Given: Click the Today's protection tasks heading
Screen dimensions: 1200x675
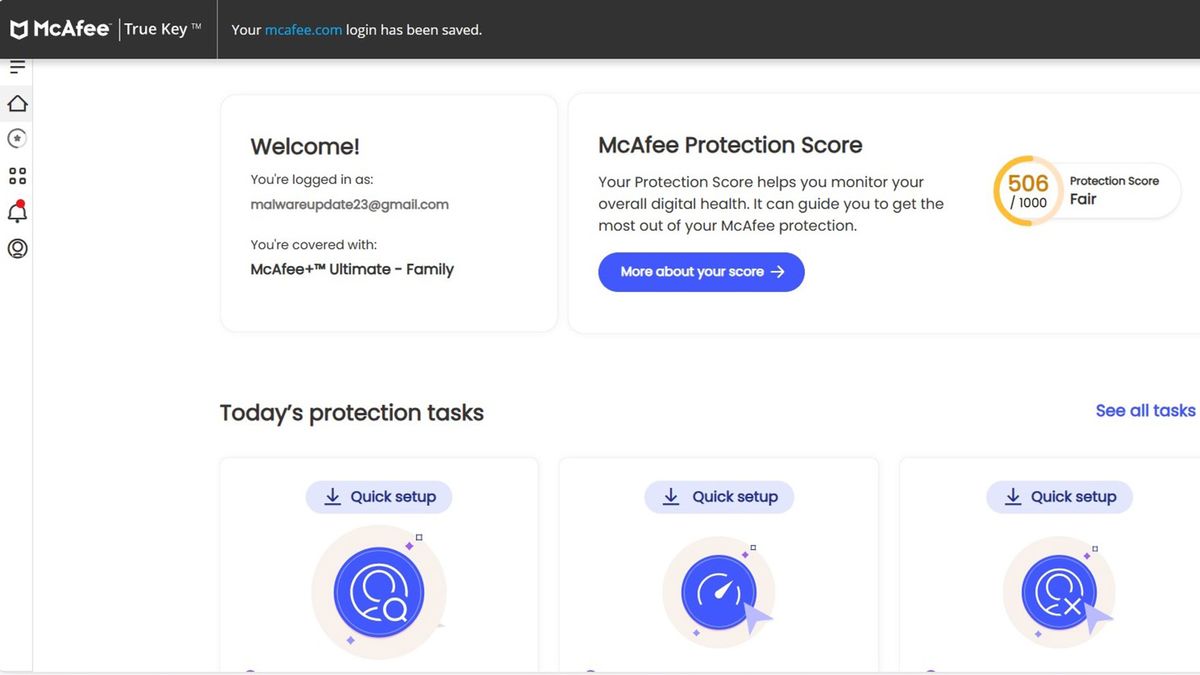Looking at the screenshot, I should coord(352,412).
